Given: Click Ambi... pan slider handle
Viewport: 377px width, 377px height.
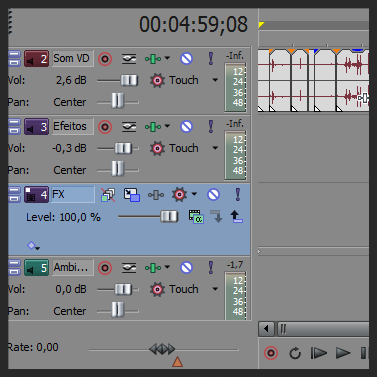Looking at the screenshot, I should 117,310.
